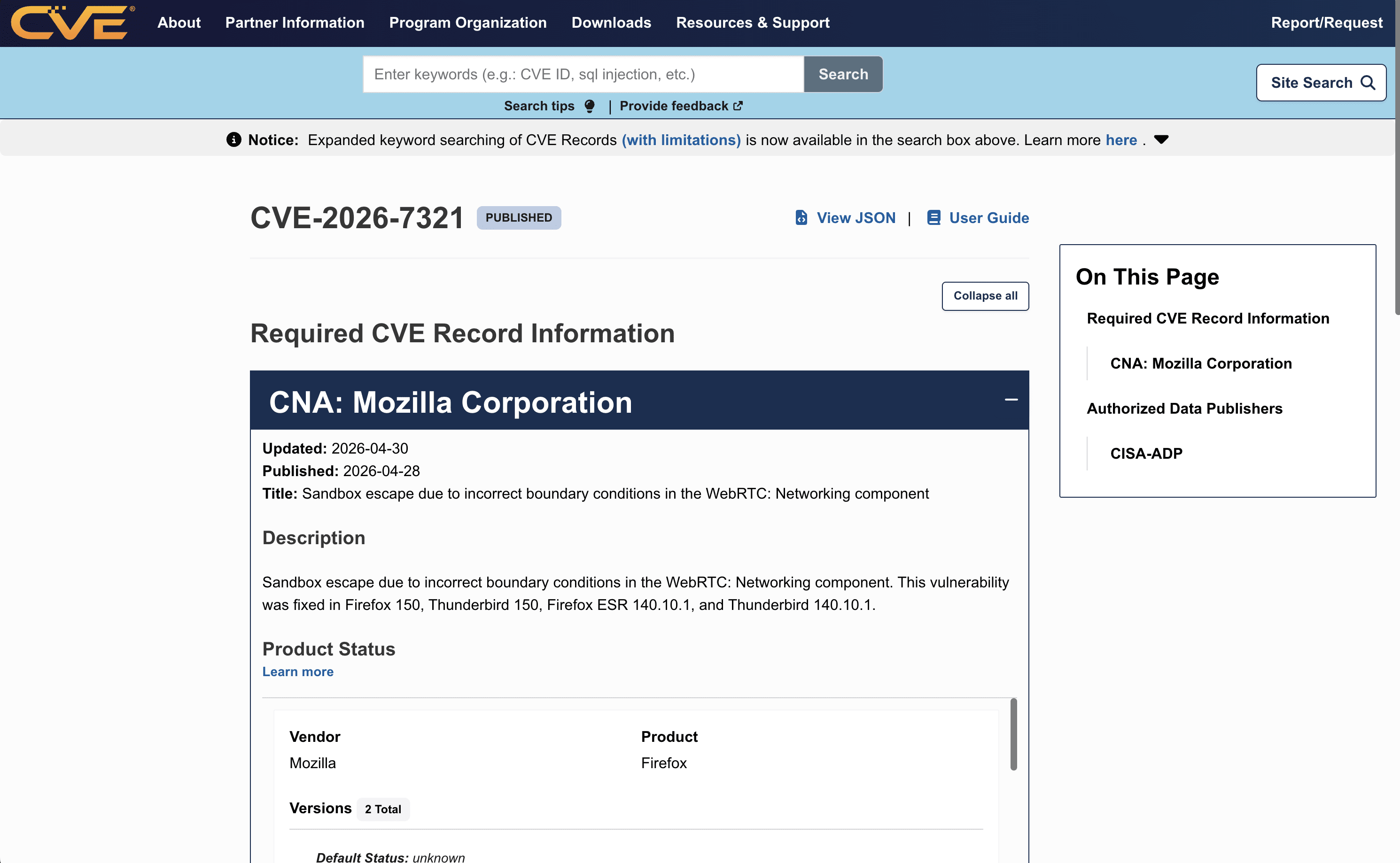Follow the (with limitations) link
The width and height of the screenshot is (1400, 863).
point(681,140)
